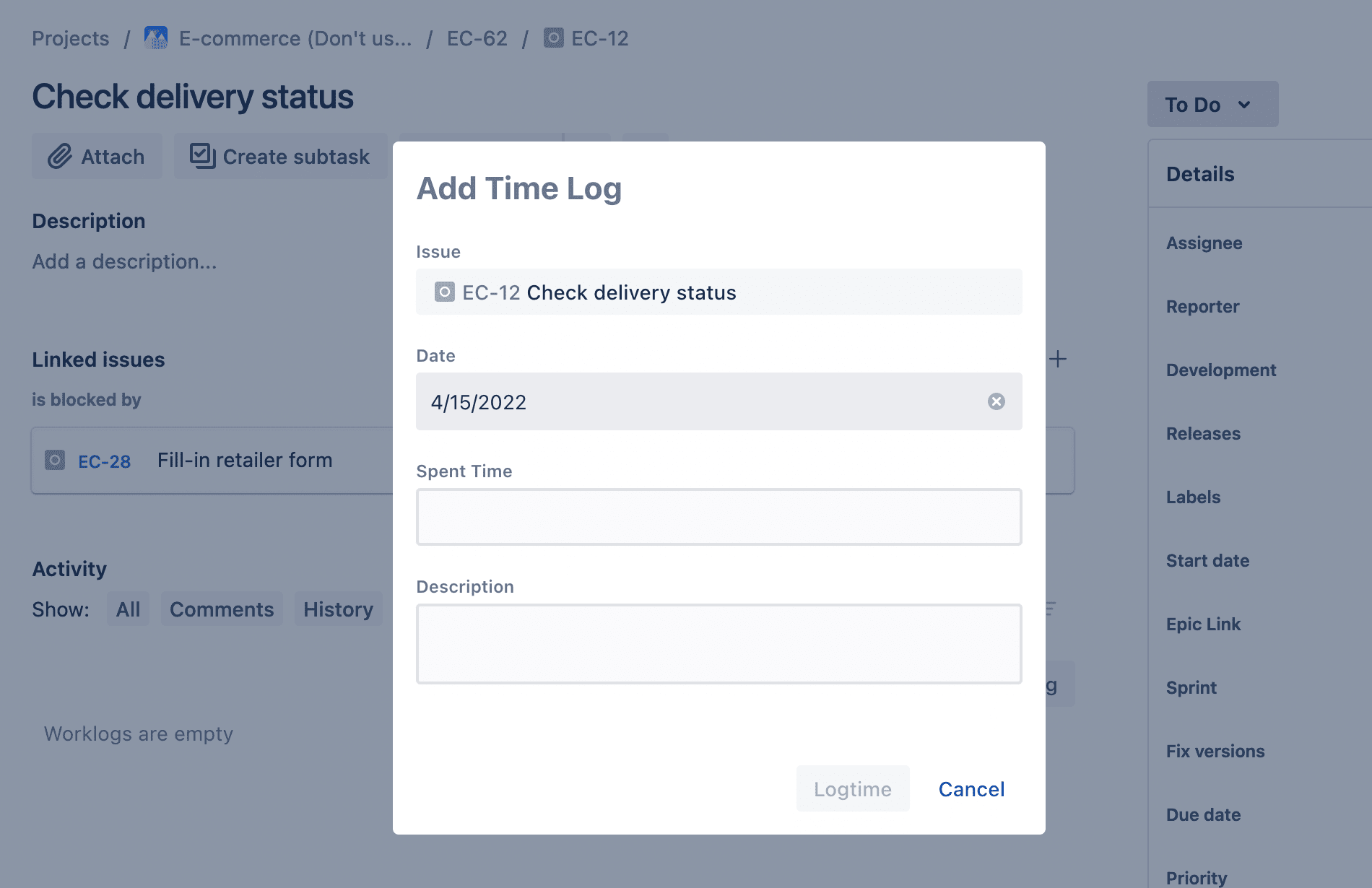Switch to the History activity tab
Screen dimensions: 1372x888
tap(338, 609)
